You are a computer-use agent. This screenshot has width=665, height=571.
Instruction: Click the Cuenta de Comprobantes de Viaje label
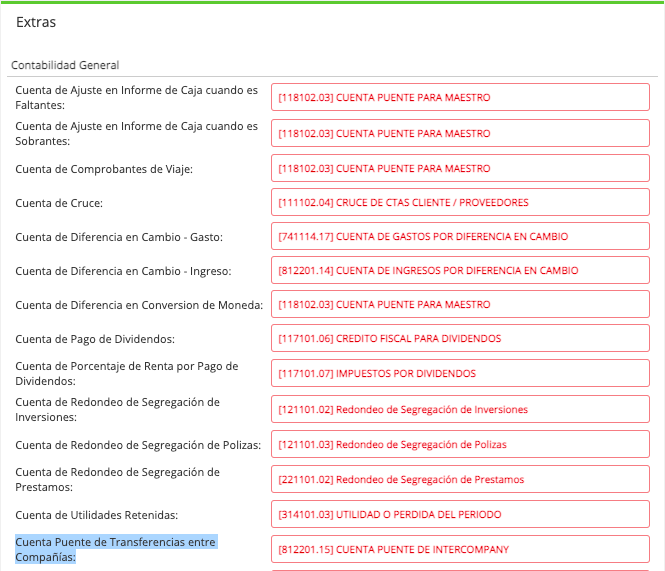pos(104,169)
